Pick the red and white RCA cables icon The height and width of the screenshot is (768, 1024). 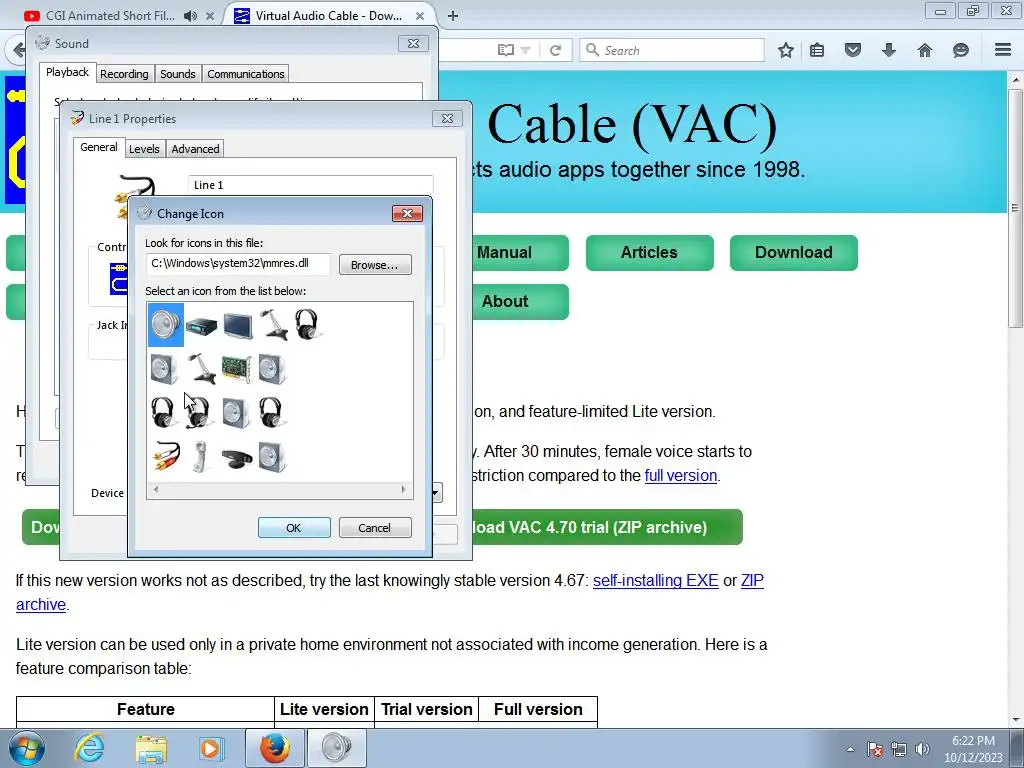166,456
